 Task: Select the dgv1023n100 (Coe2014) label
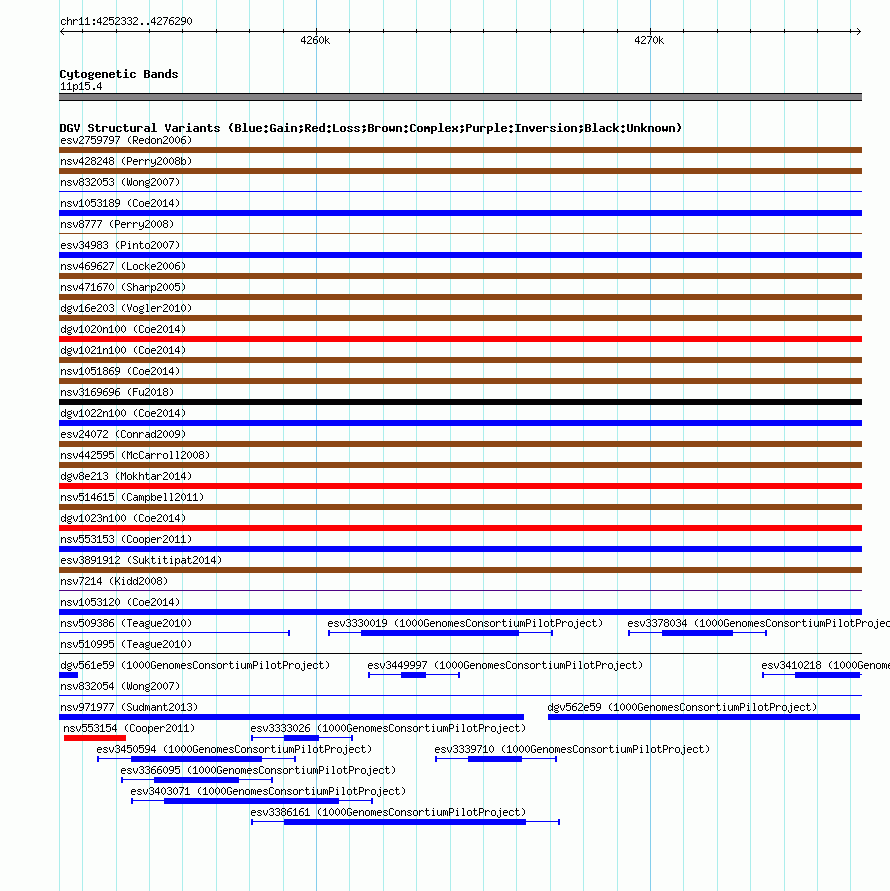point(123,519)
